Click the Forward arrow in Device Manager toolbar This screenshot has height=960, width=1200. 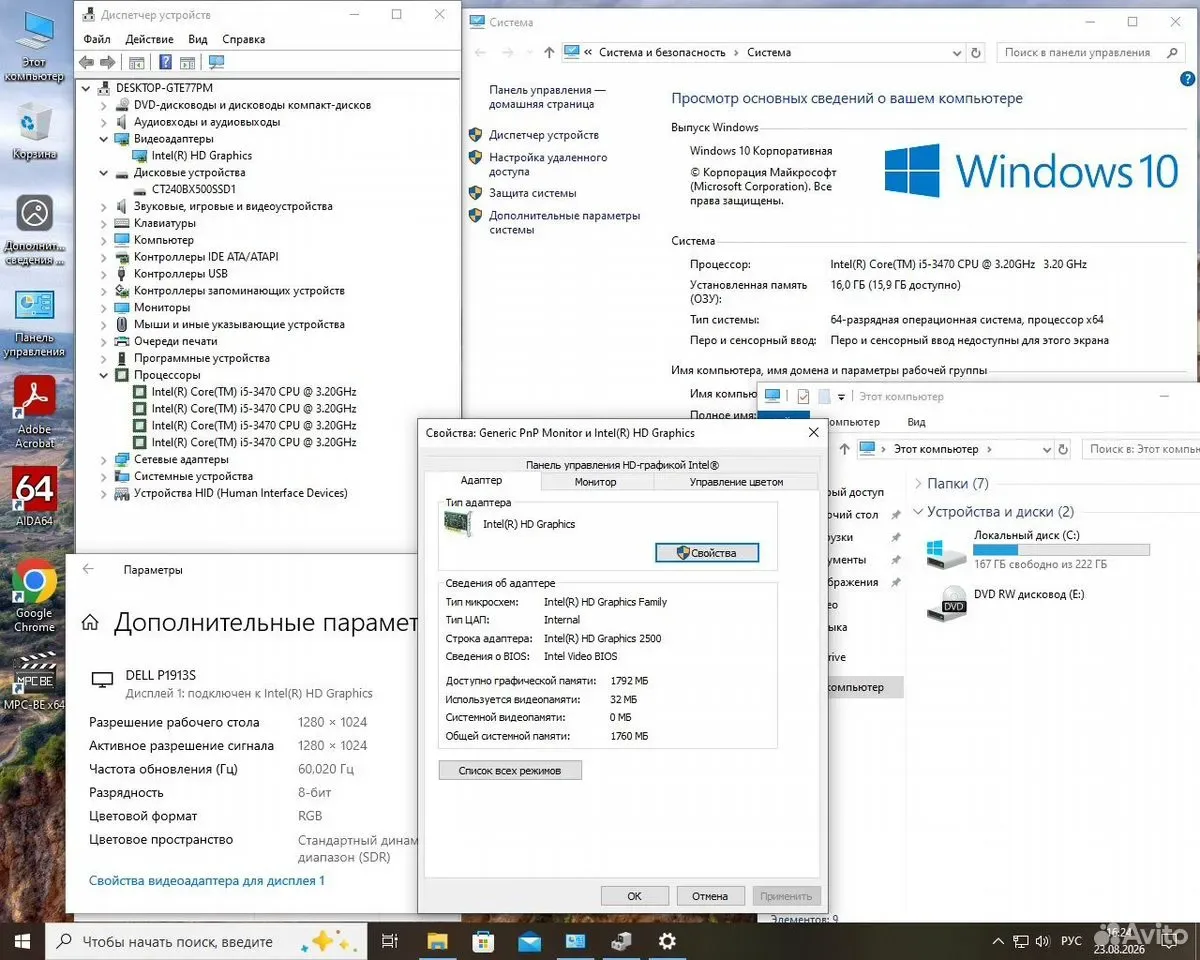coord(106,62)
